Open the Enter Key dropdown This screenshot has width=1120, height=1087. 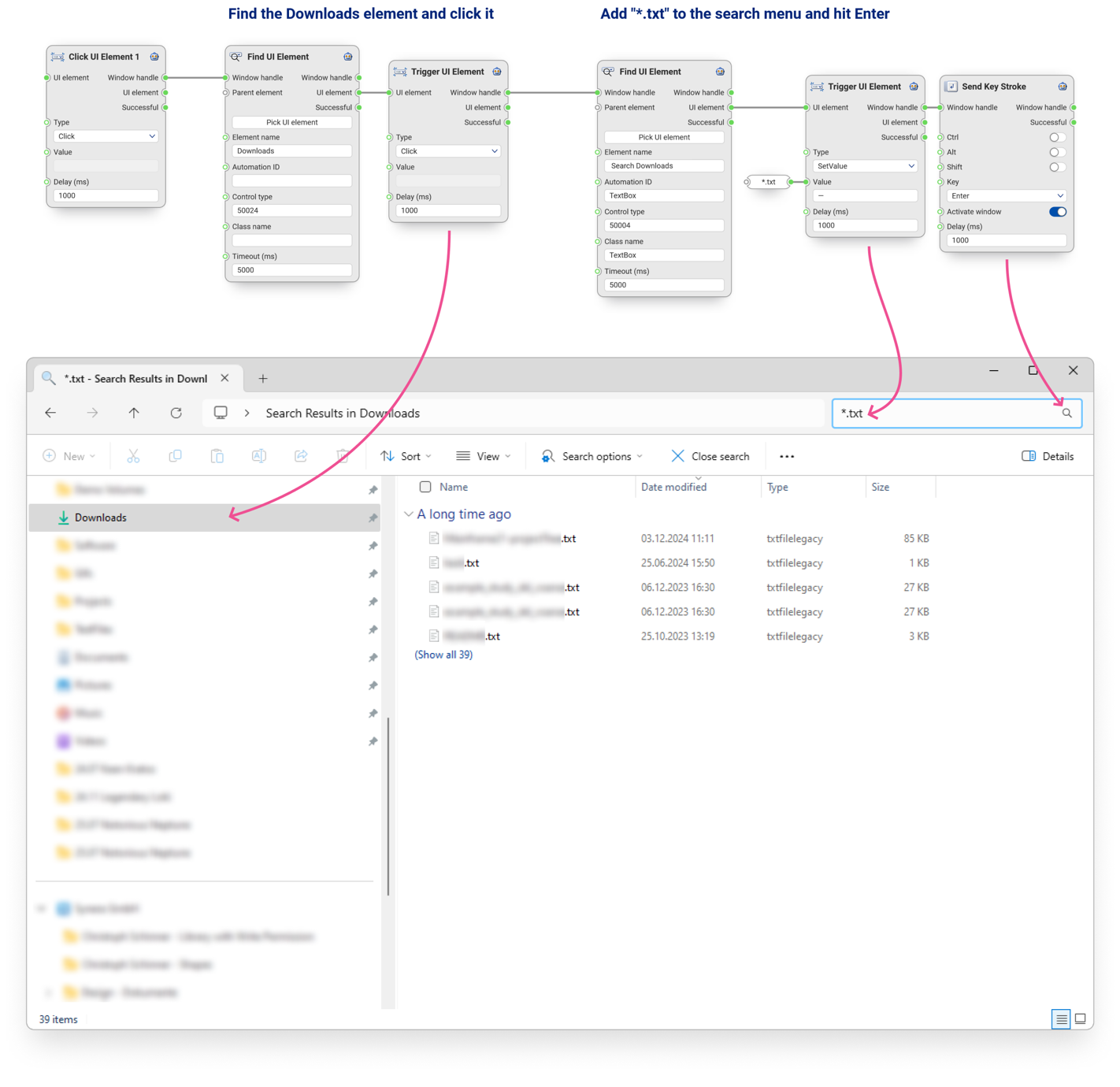(x=1006, y=196)
